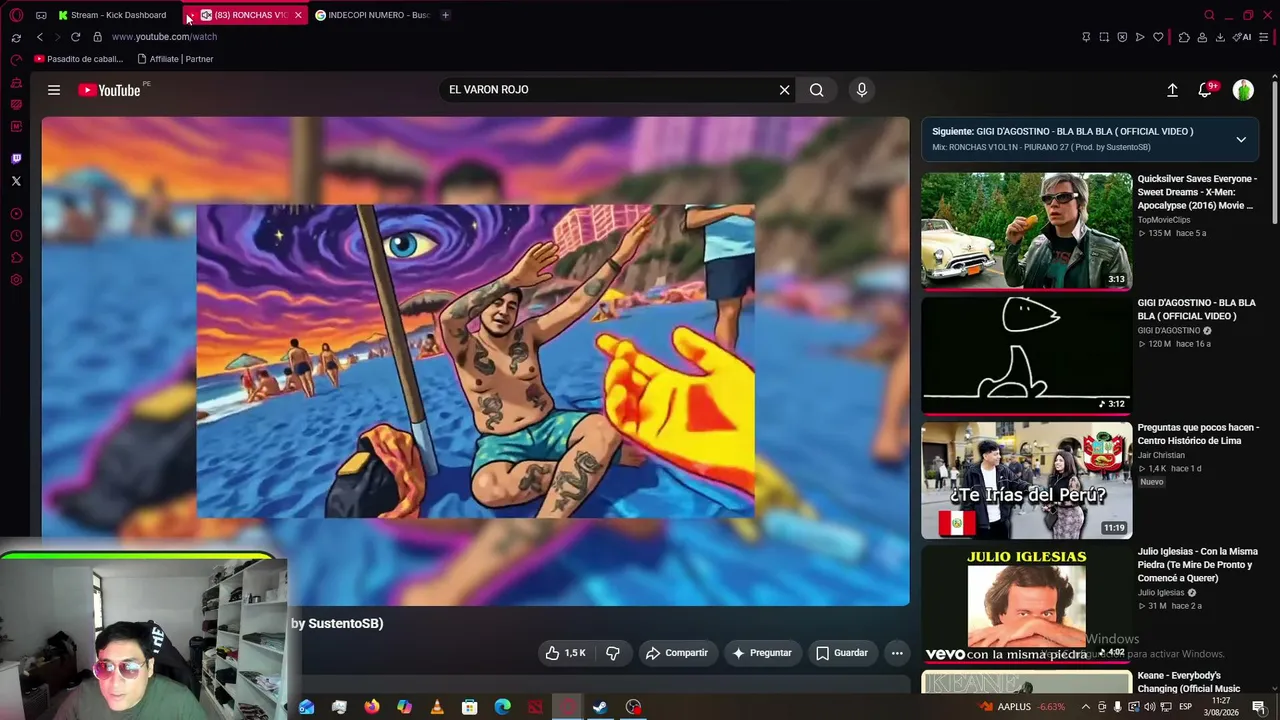This screenshot has width=1280, height=720.
Task: Open the X (Twitter) sidebar panel
Action: pos(16,181)
